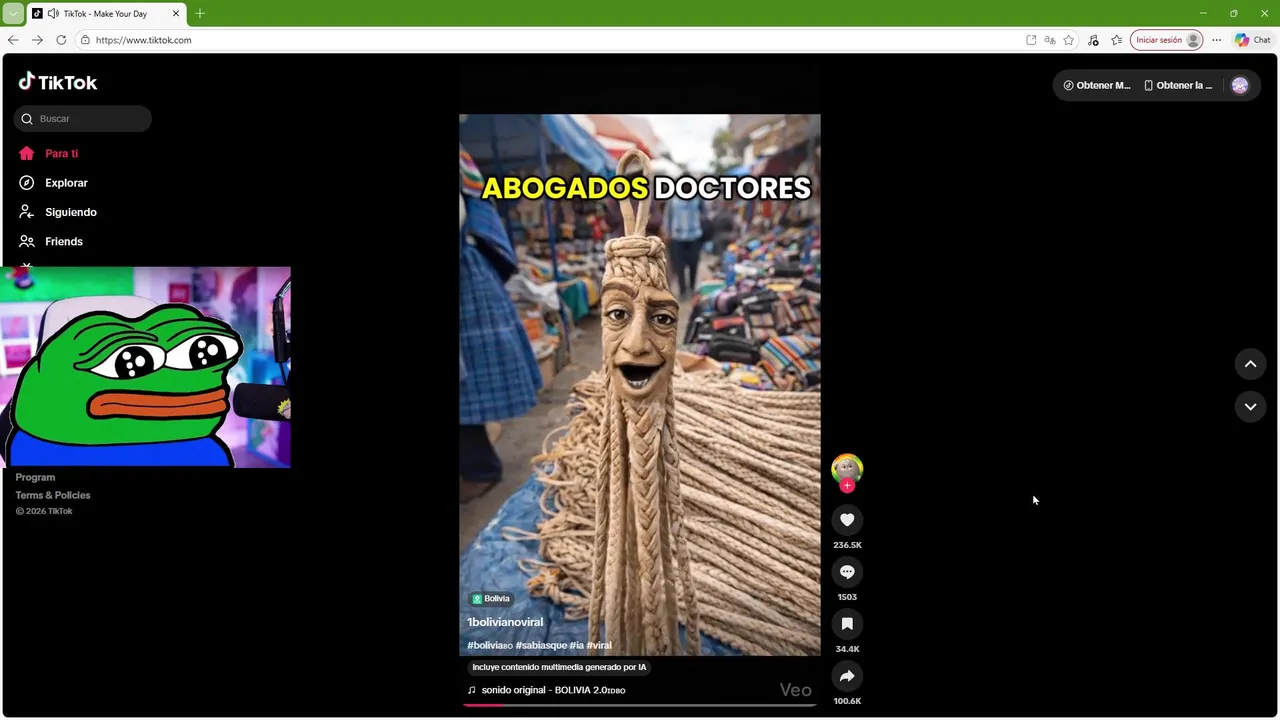The height and width of the screenshot is (720, 1280).
Task: Save video with the bookmark icon
Action: click(847, 624)
